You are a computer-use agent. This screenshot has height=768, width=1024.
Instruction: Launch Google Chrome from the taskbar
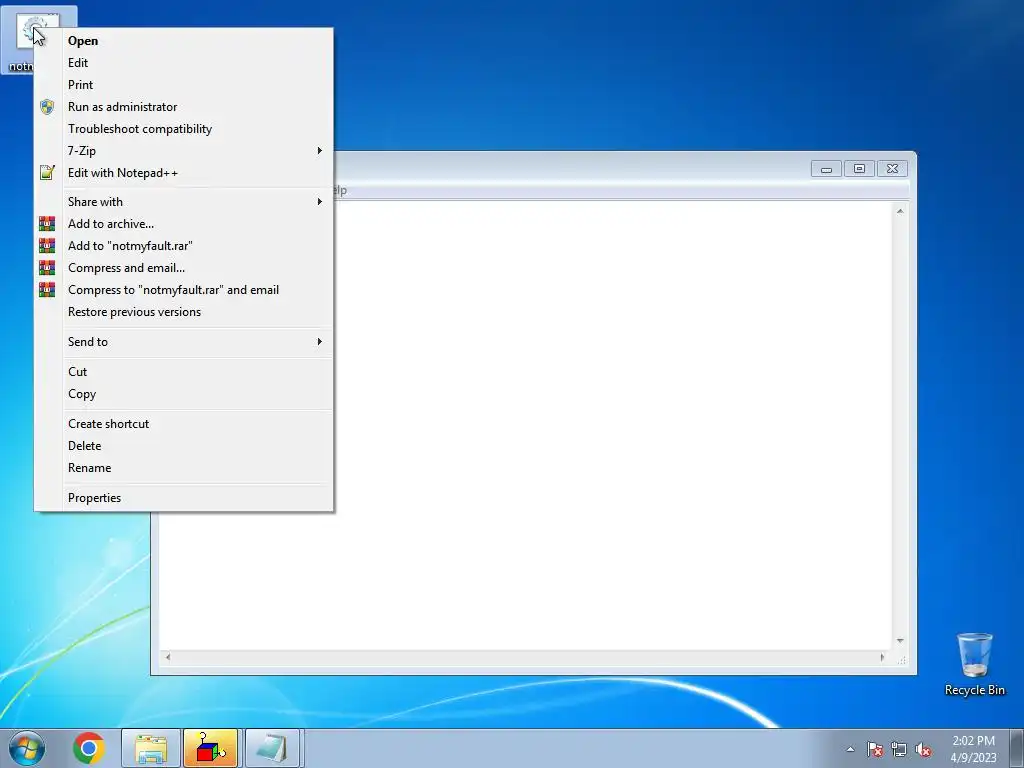click(89, 748)
